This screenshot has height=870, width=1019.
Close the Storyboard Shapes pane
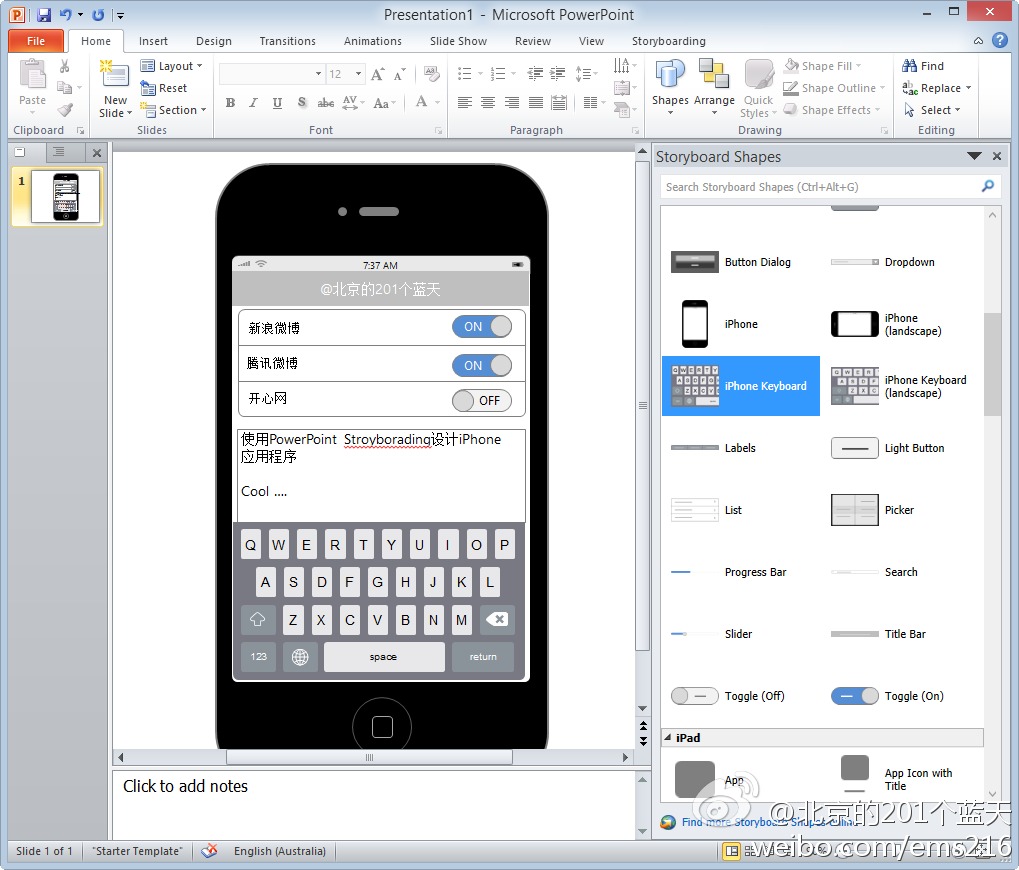(x=997, y=156)
